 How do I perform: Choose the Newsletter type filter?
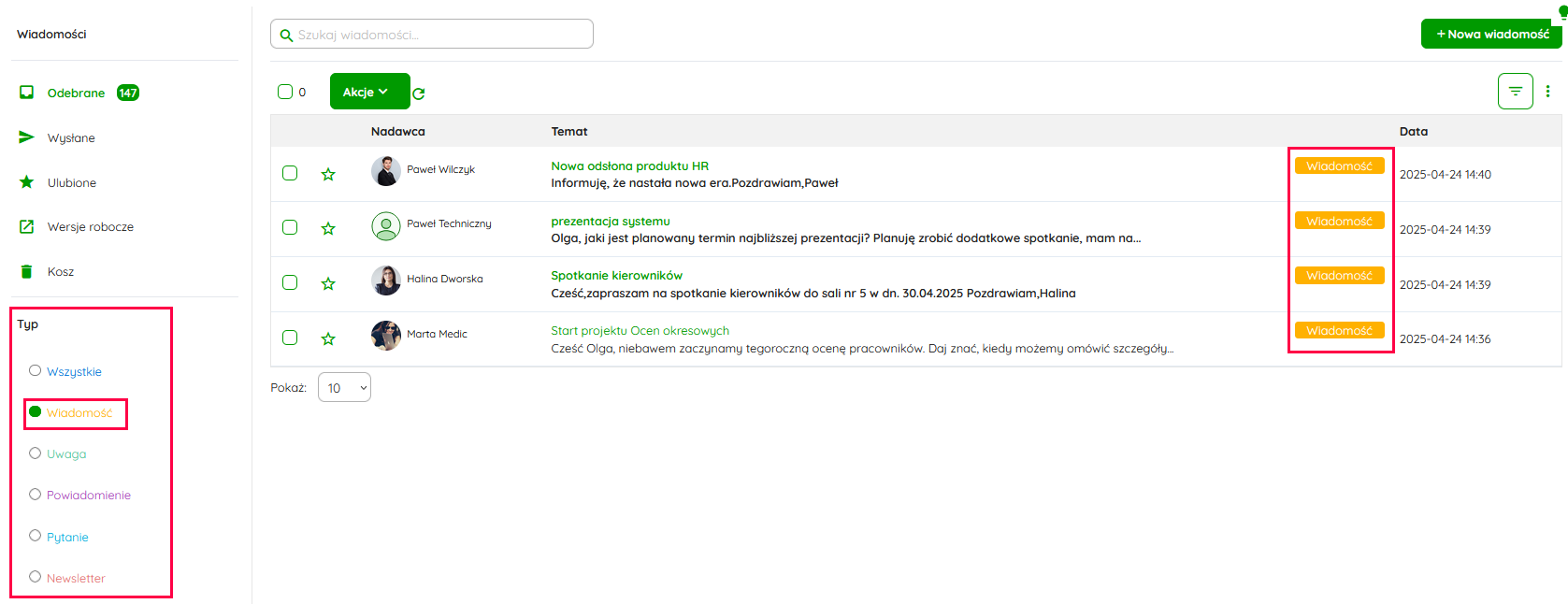(x=36, y=577)
